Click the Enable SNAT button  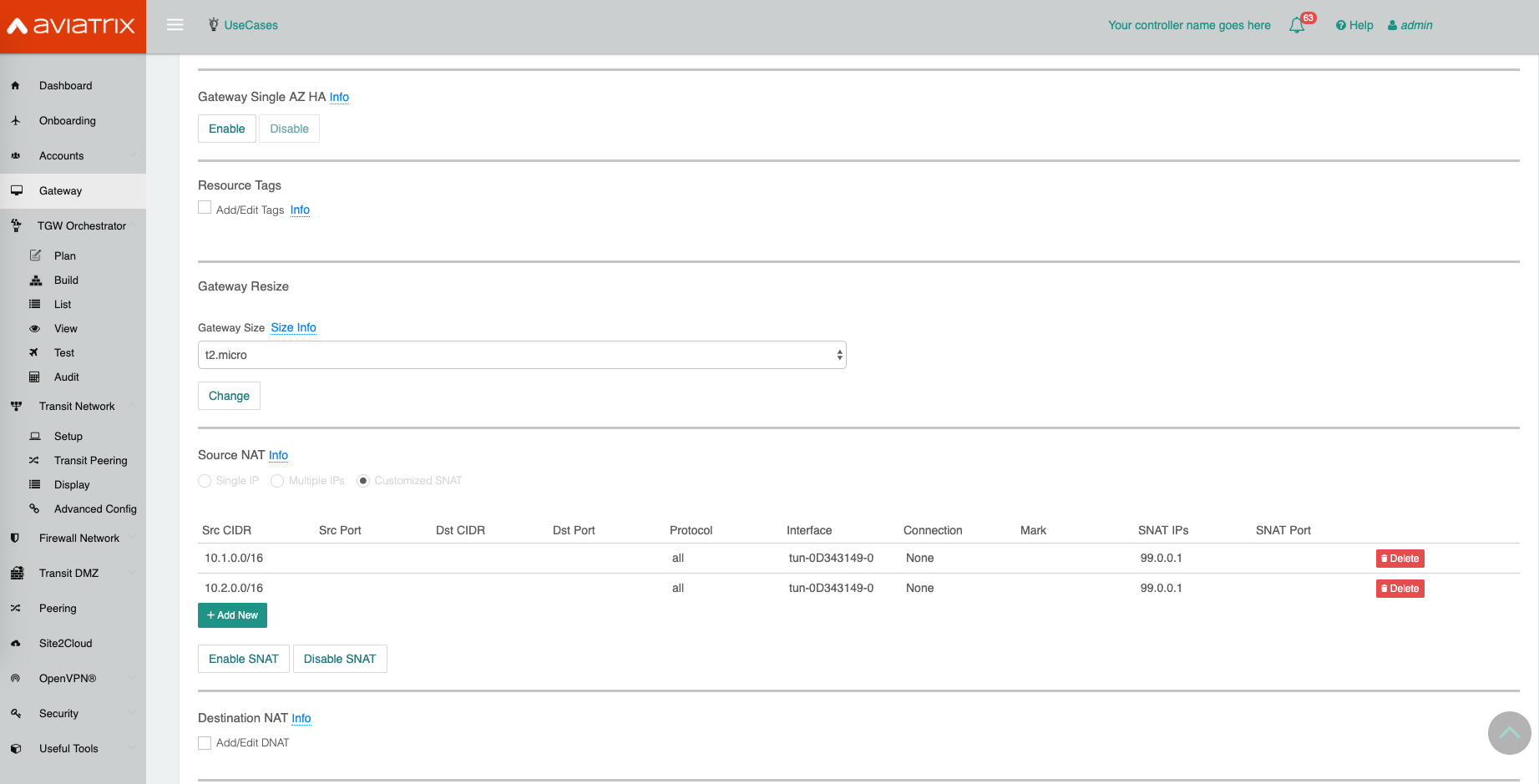coord(243,659)
